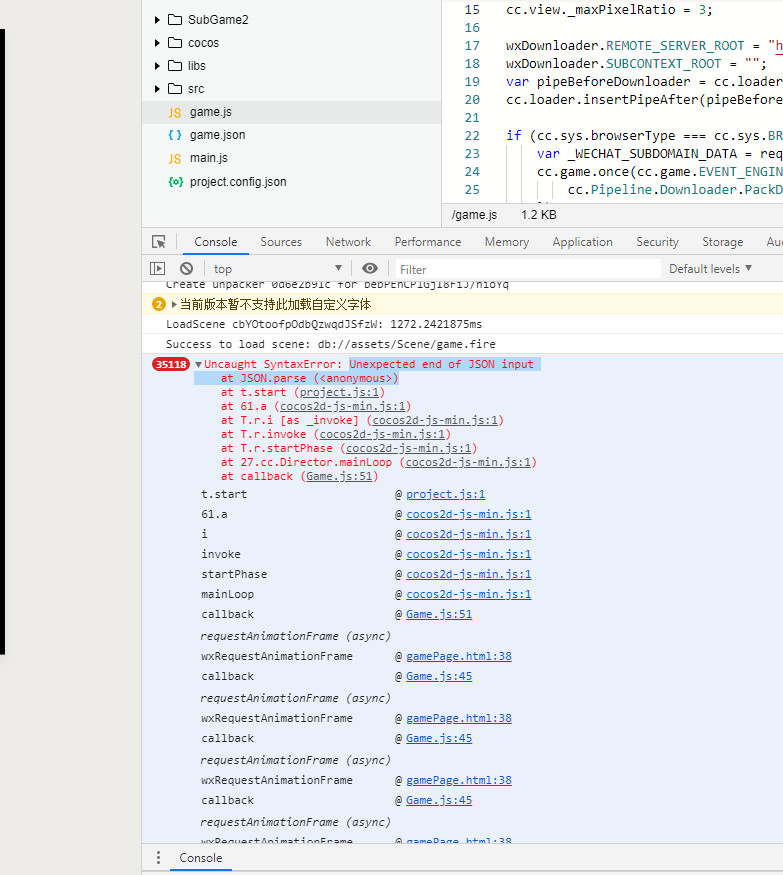Open the game.json file

tap(217, 135)
